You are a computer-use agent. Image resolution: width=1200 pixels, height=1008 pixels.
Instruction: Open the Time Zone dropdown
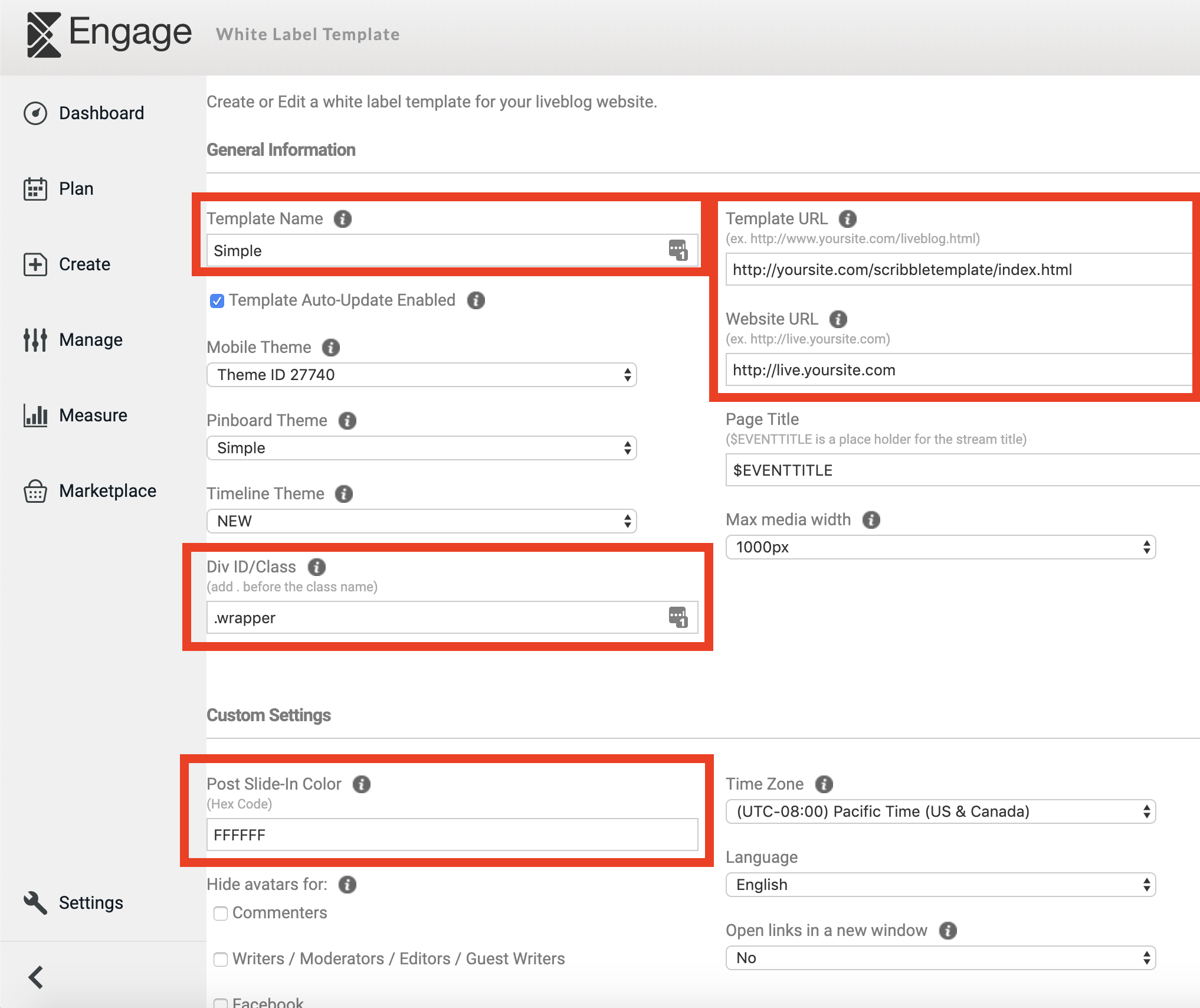coord(941,811)
